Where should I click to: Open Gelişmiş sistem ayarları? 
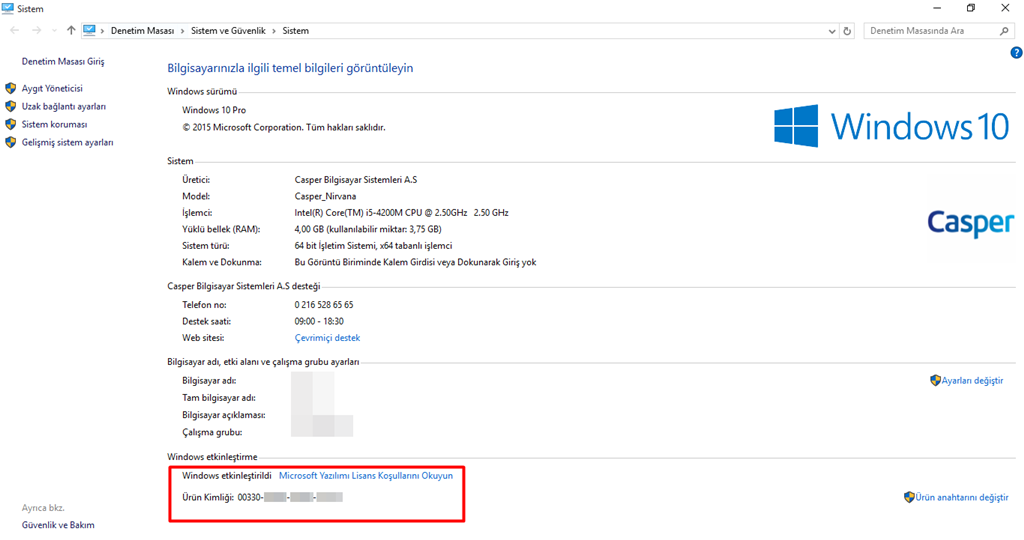click(67, 142)
